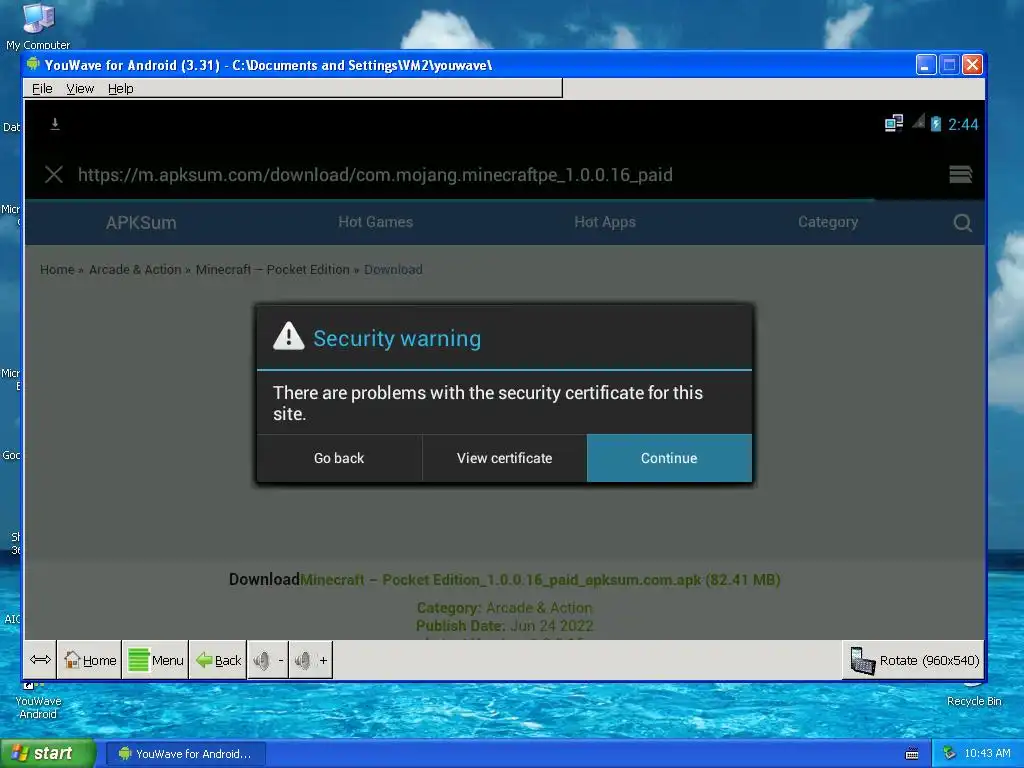This screenshot has height=768, width=1024.
Task: Click View certificate button
Action: (504, 458)
